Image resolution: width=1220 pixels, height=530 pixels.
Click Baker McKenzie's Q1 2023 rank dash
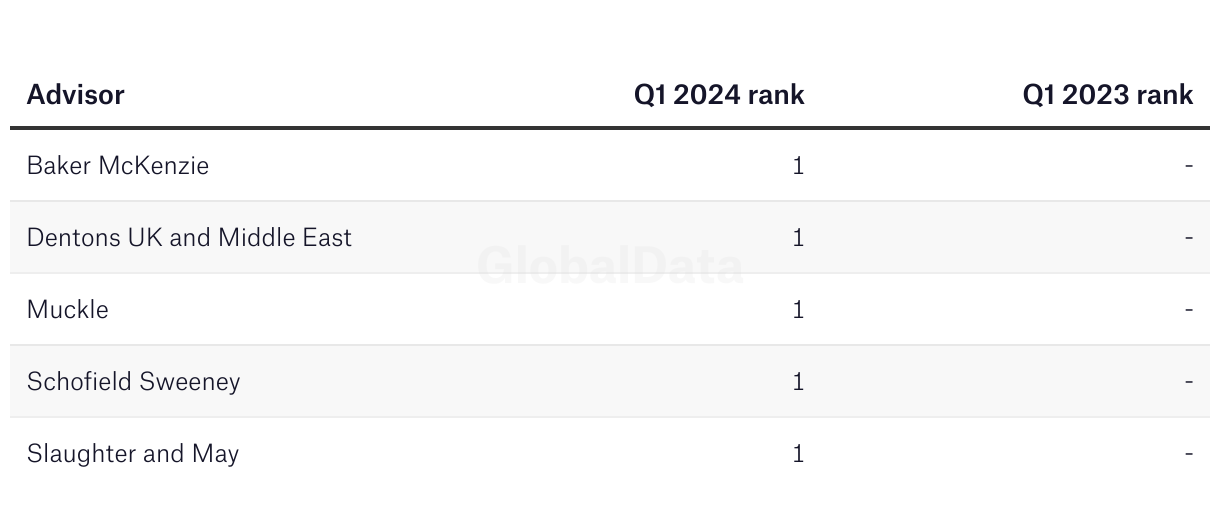tap(1189, 166)
